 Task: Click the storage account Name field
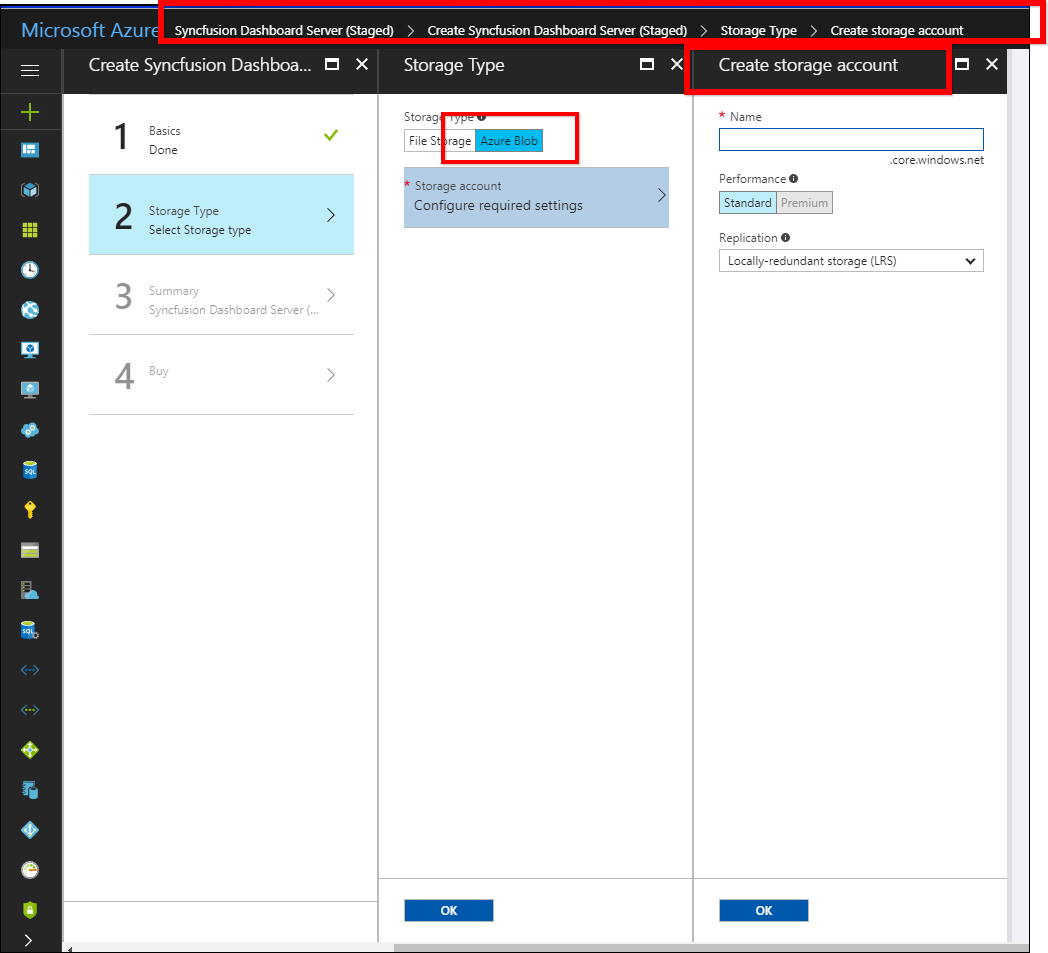[851, 140]
